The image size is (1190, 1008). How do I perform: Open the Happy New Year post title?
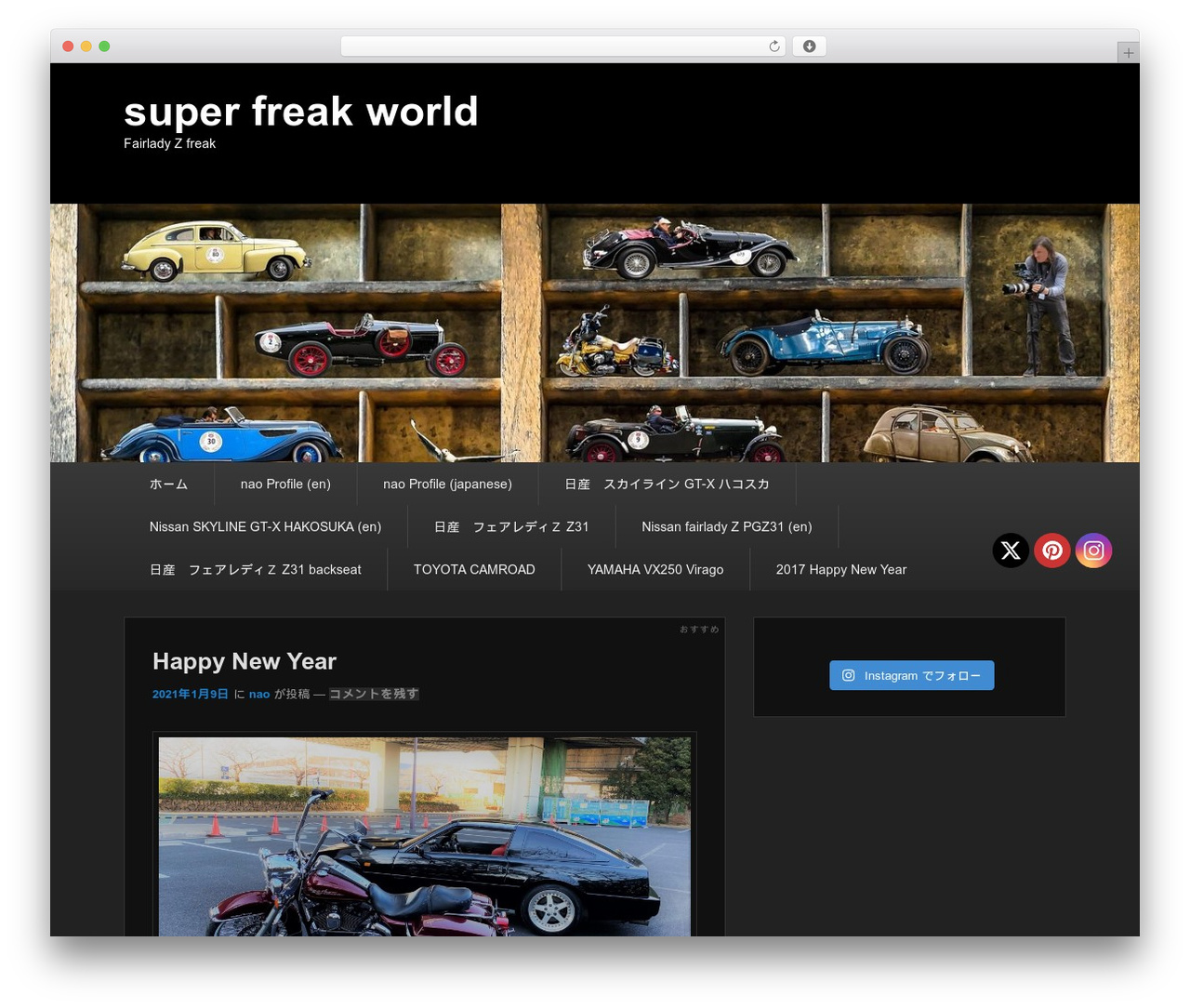pyautogui.click(x=245, y=661)
